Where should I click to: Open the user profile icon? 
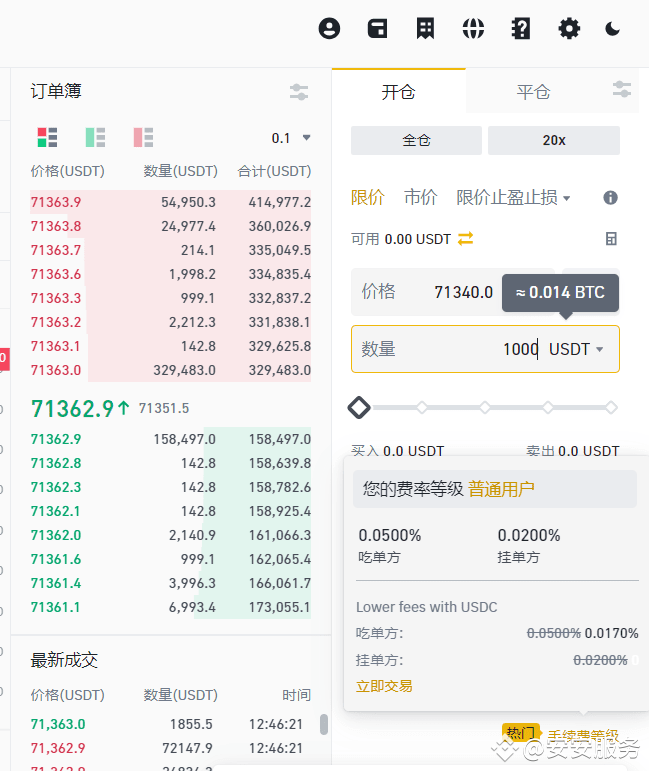(x=329, y=28)
